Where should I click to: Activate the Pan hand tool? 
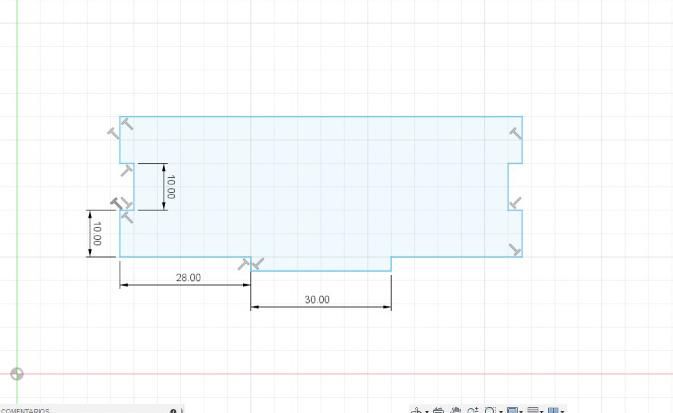click(455, 410)
